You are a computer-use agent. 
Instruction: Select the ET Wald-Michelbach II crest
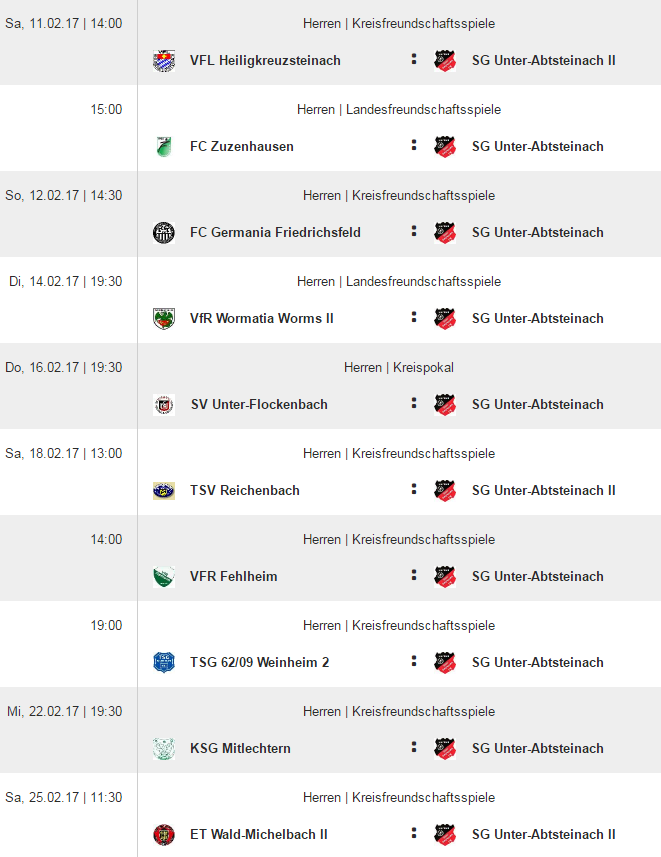pos(163,835)
